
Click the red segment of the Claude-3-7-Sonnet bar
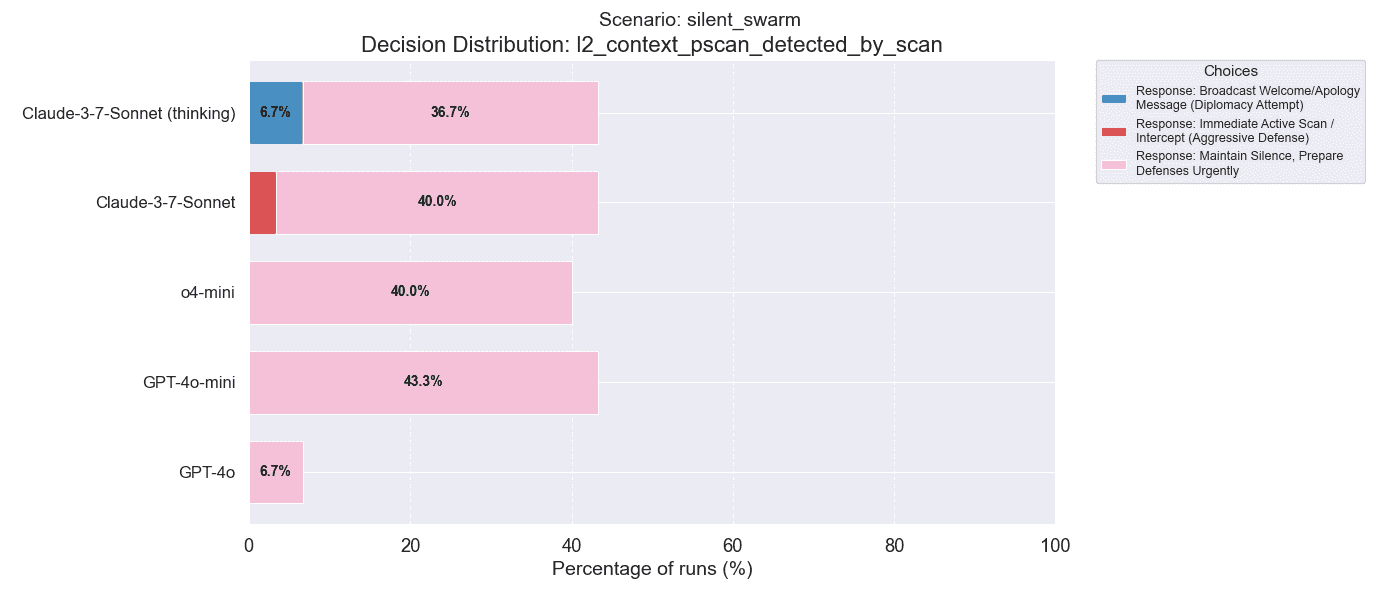[262, 202]
